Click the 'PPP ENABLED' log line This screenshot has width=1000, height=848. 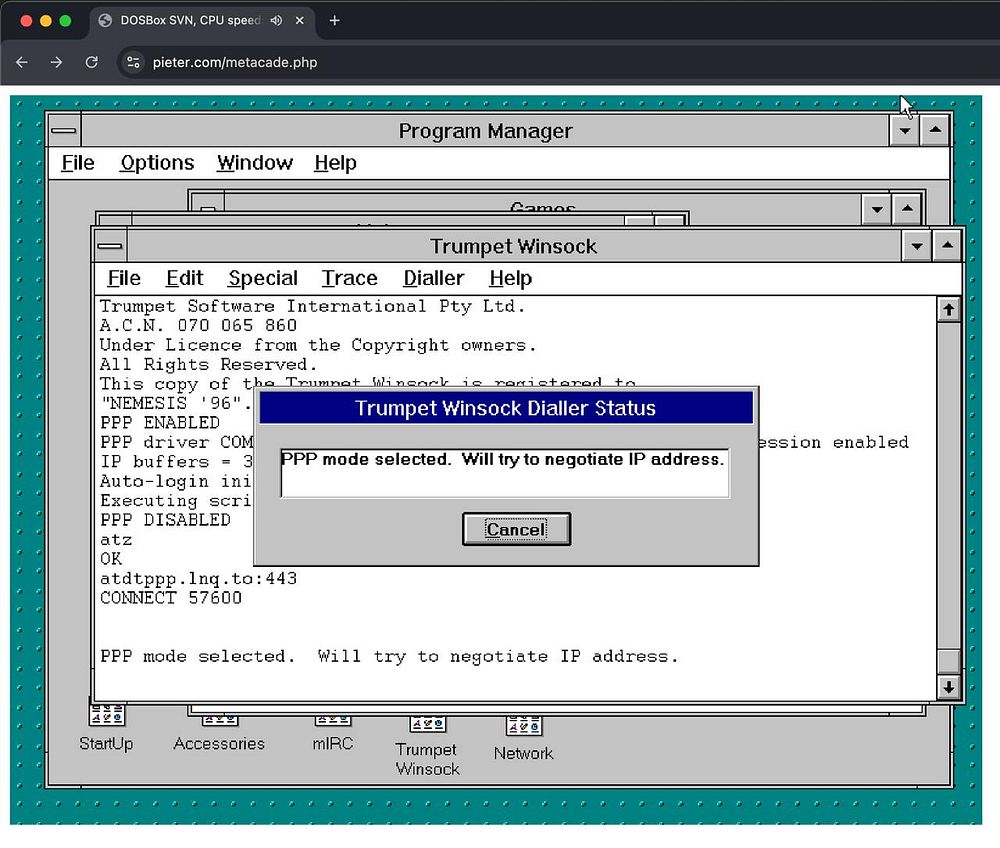click(160, 423)
